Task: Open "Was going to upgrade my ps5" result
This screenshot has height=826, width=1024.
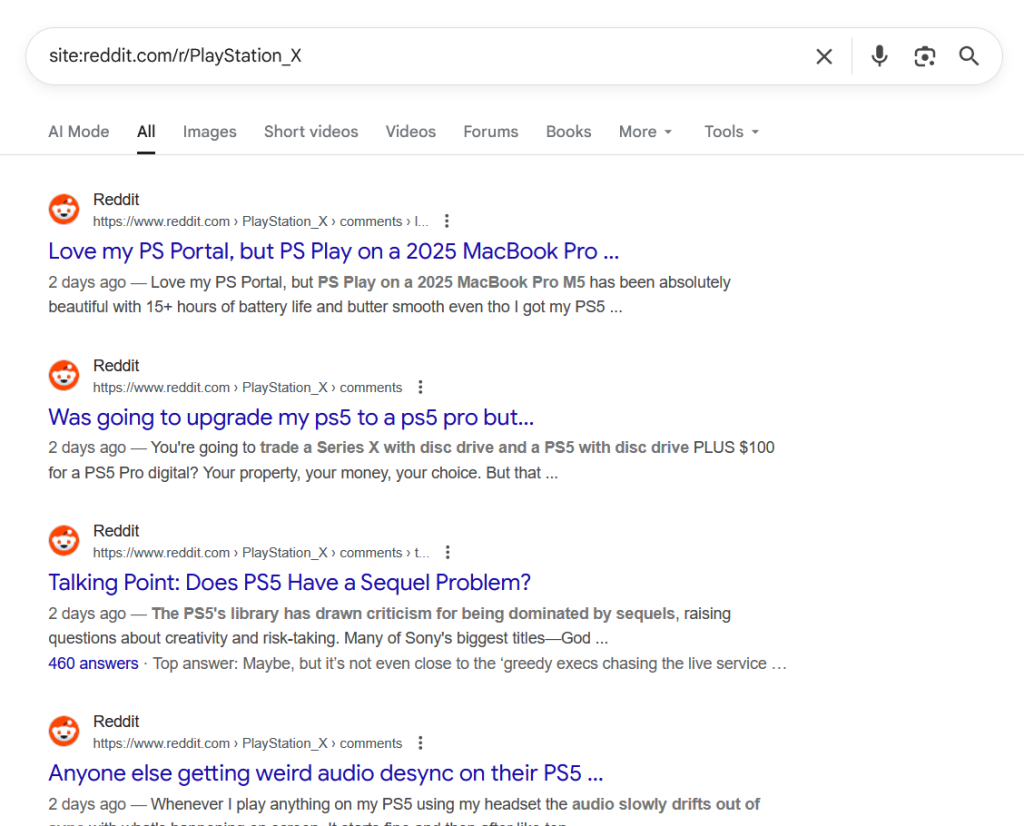Action: click(291, 417)
